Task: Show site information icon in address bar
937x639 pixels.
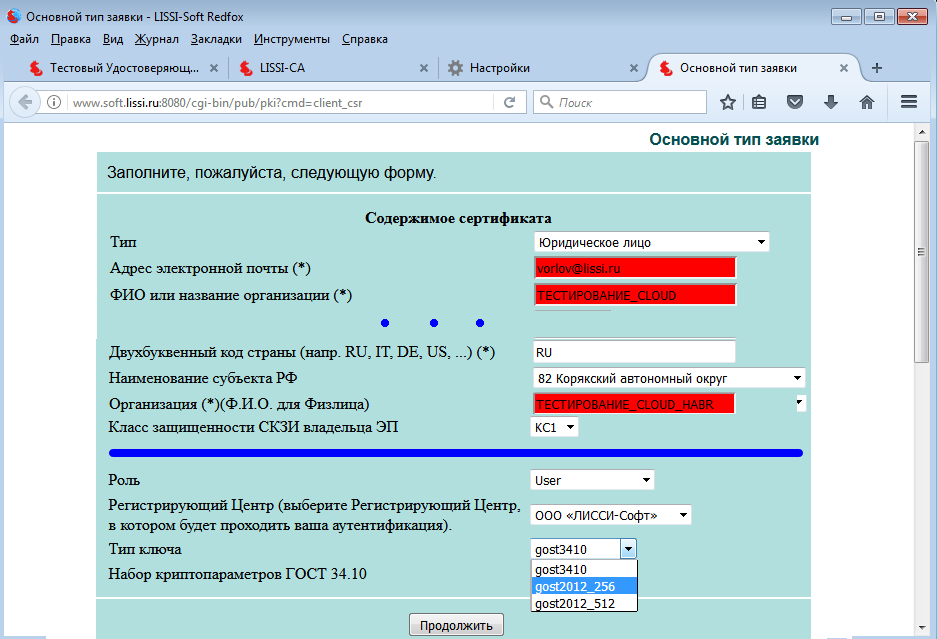Action: pos(54,102)
